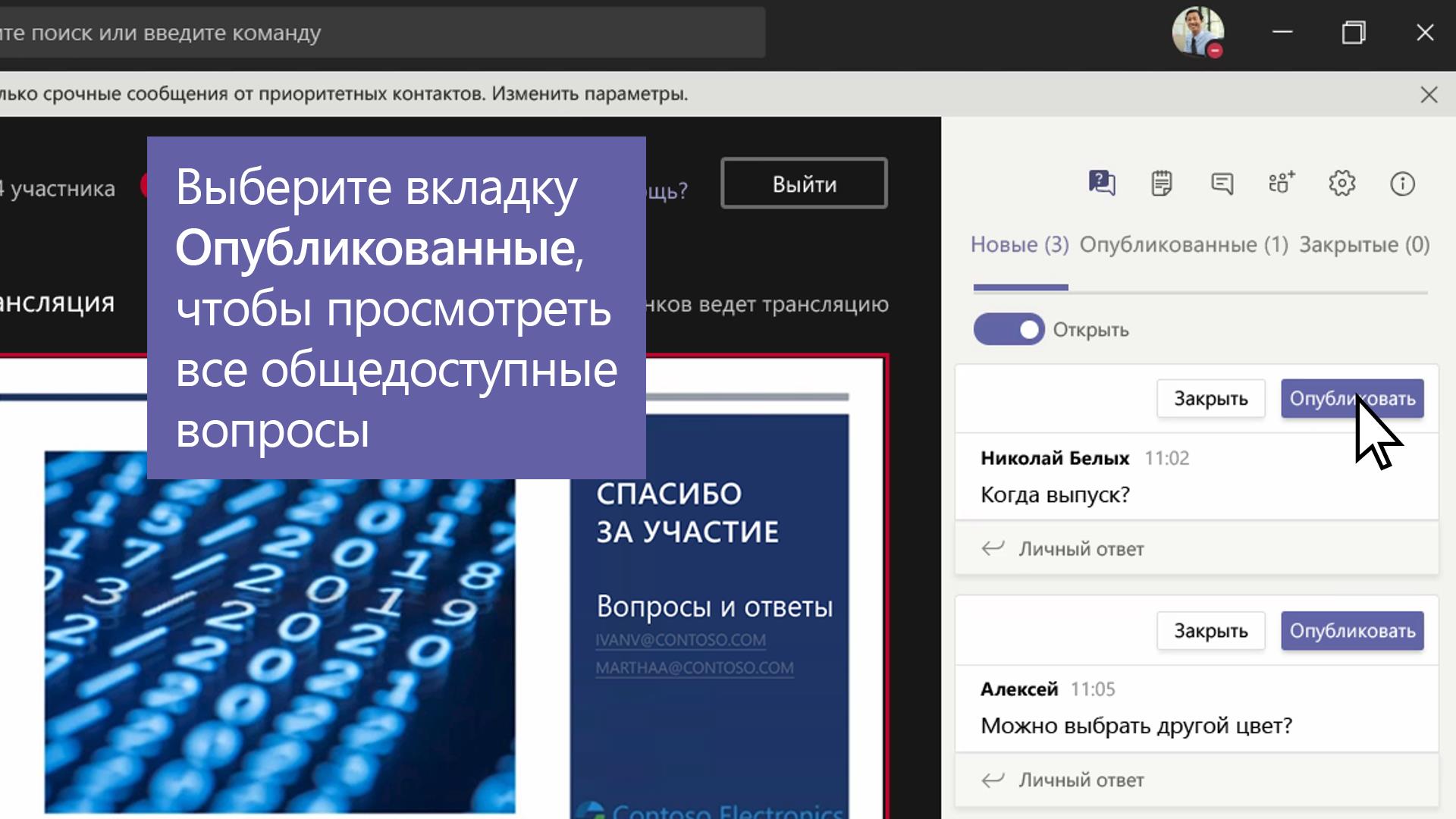This screenshot has width=1456, height=819.
Task: Restore down the Teams window
Action: (x=1354, y=32)
